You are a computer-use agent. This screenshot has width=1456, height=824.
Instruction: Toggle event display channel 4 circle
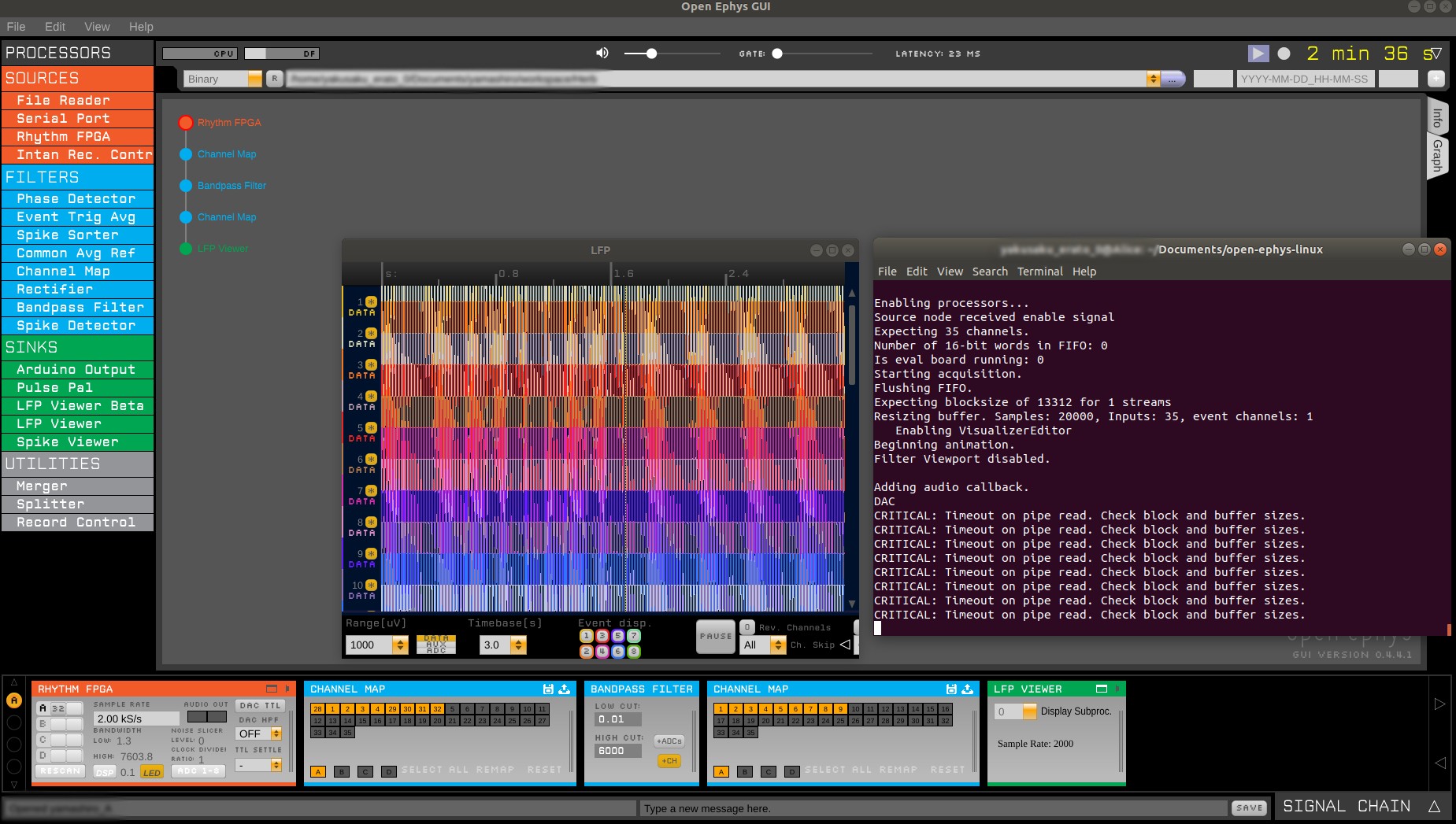pos(602,652)
